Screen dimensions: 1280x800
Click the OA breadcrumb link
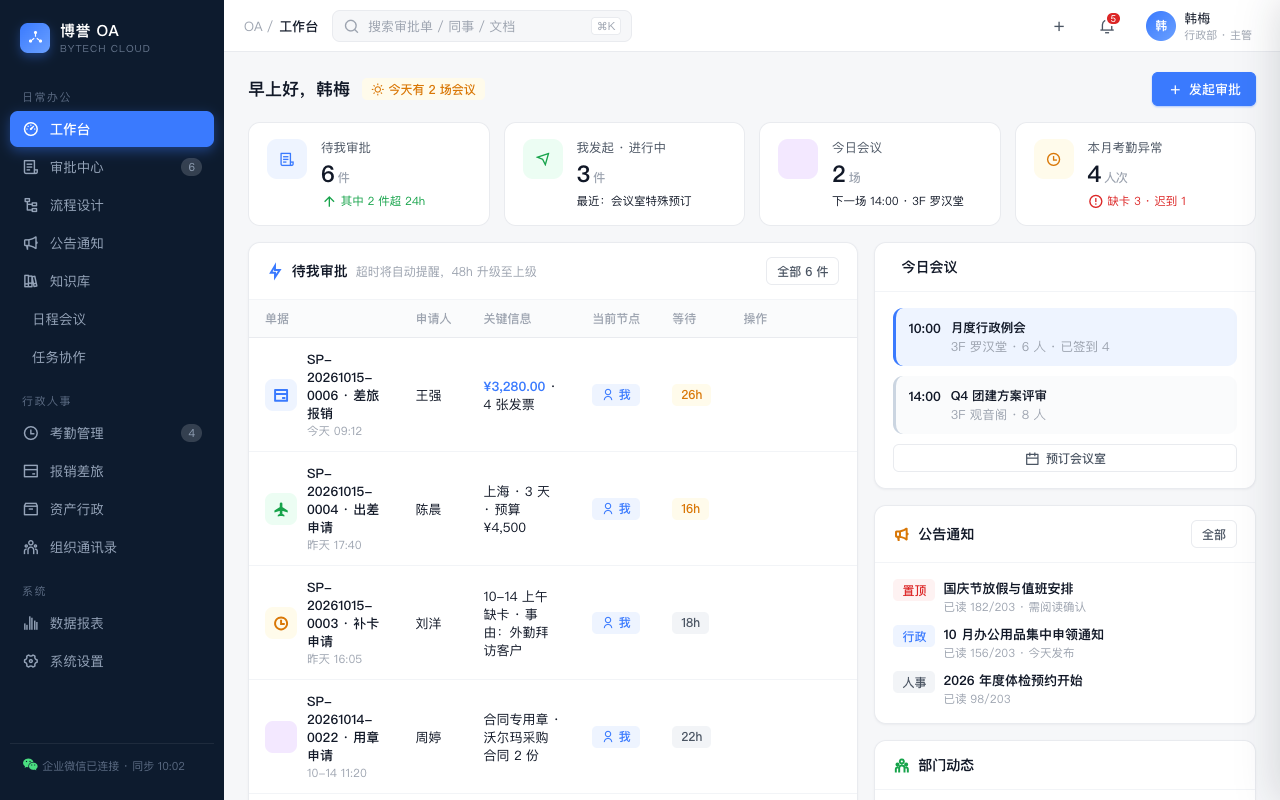(x=253, y=26)
